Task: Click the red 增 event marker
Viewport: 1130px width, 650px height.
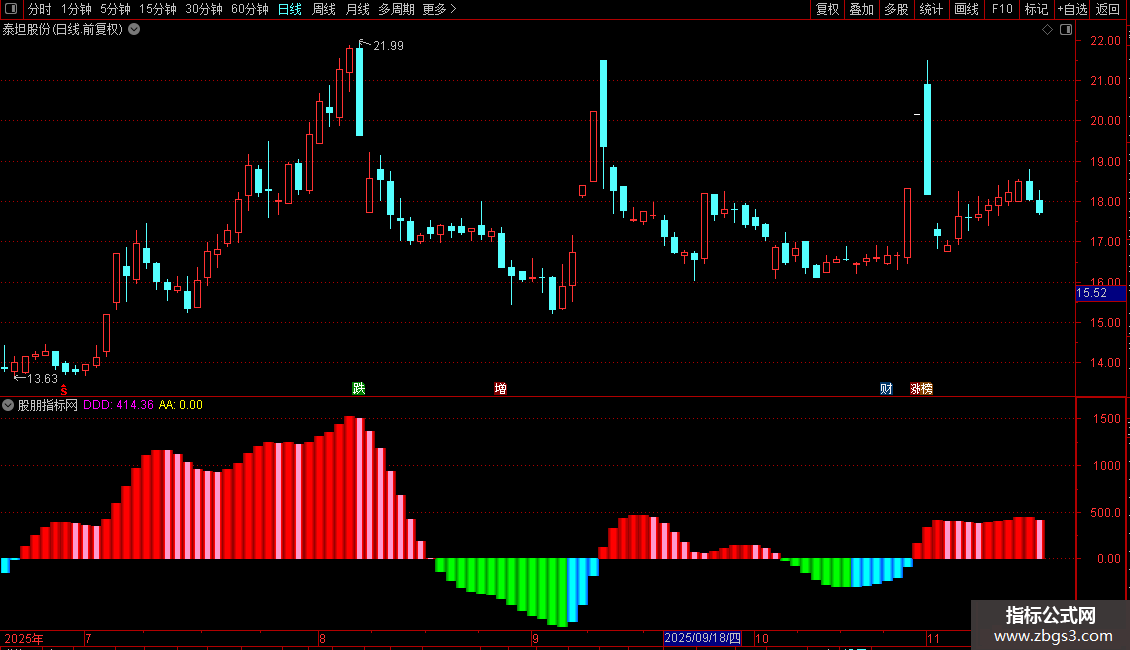Action: 500,388
